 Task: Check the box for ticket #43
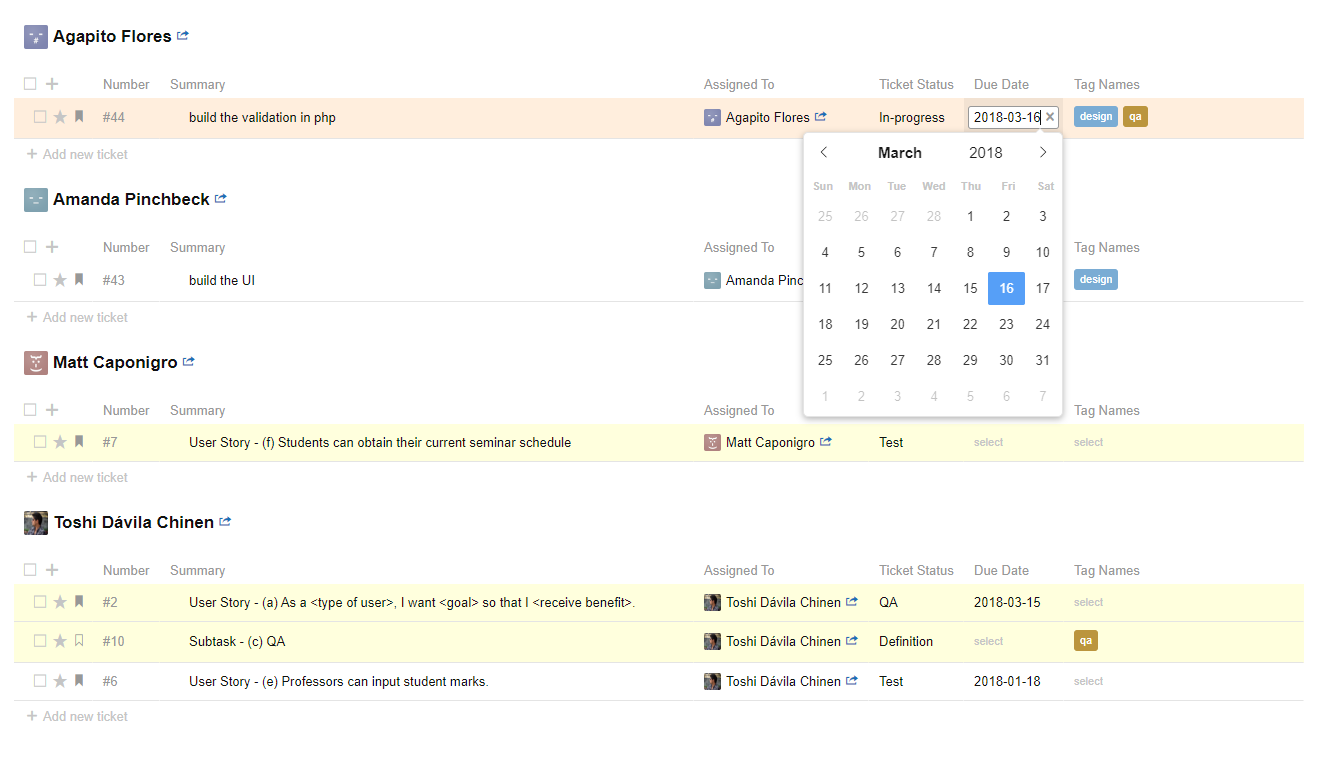point(40,280)
